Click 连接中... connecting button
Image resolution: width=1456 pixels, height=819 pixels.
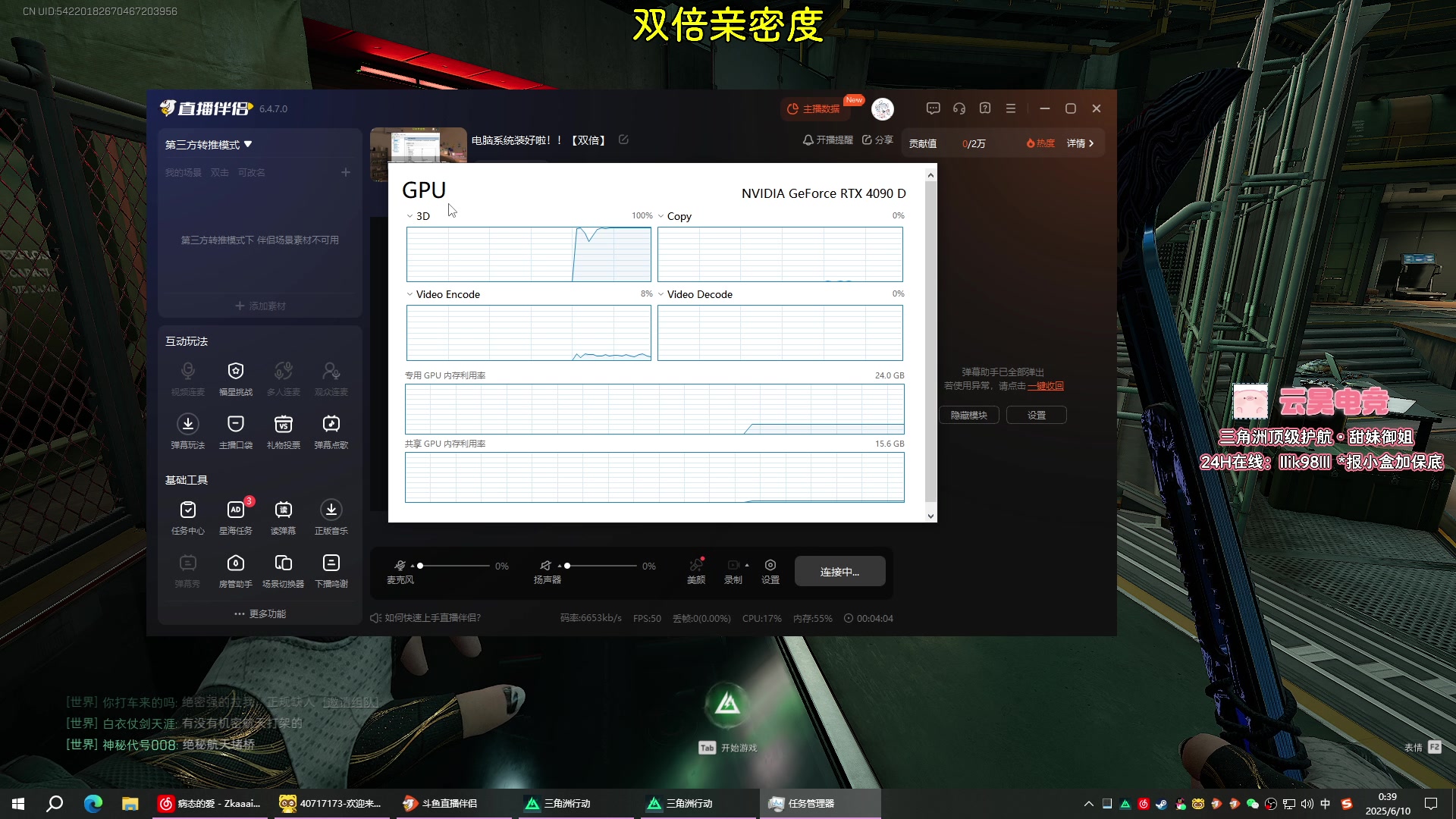[839, 571]
